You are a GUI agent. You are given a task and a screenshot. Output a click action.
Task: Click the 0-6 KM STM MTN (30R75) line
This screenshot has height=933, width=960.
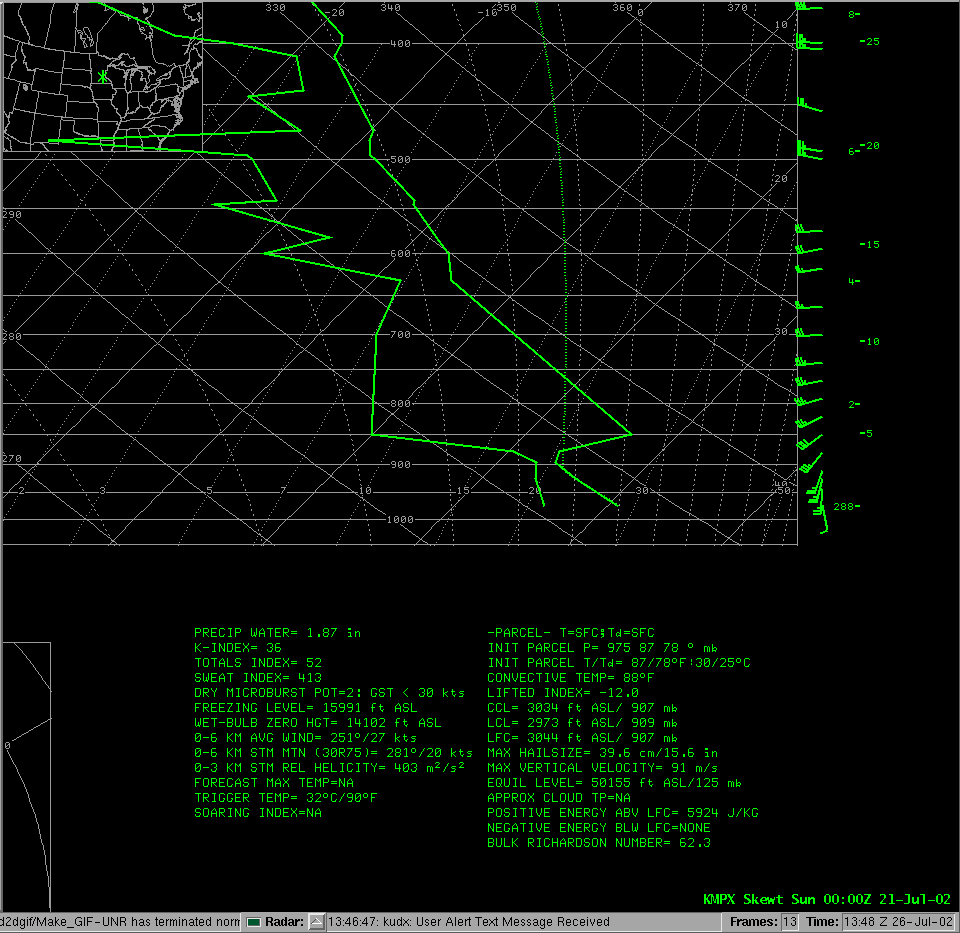click(x=334, y=753)
